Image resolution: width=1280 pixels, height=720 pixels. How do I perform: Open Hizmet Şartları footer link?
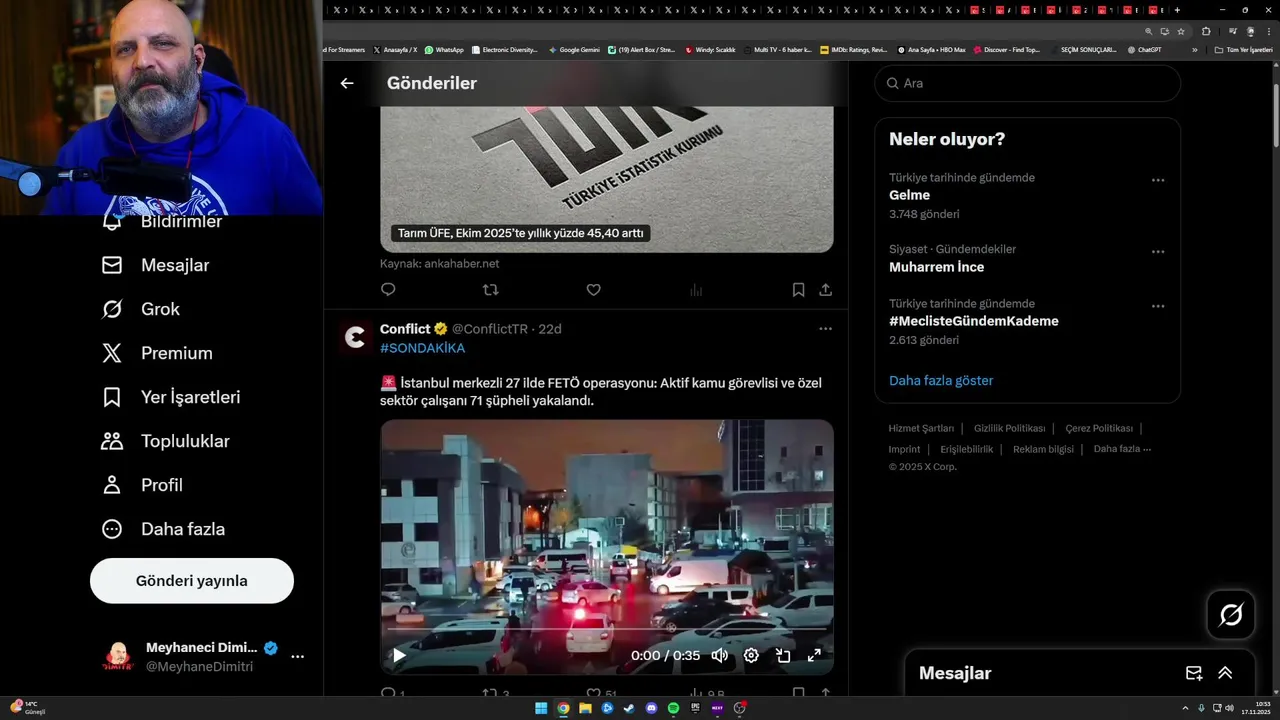click(921, 428)
